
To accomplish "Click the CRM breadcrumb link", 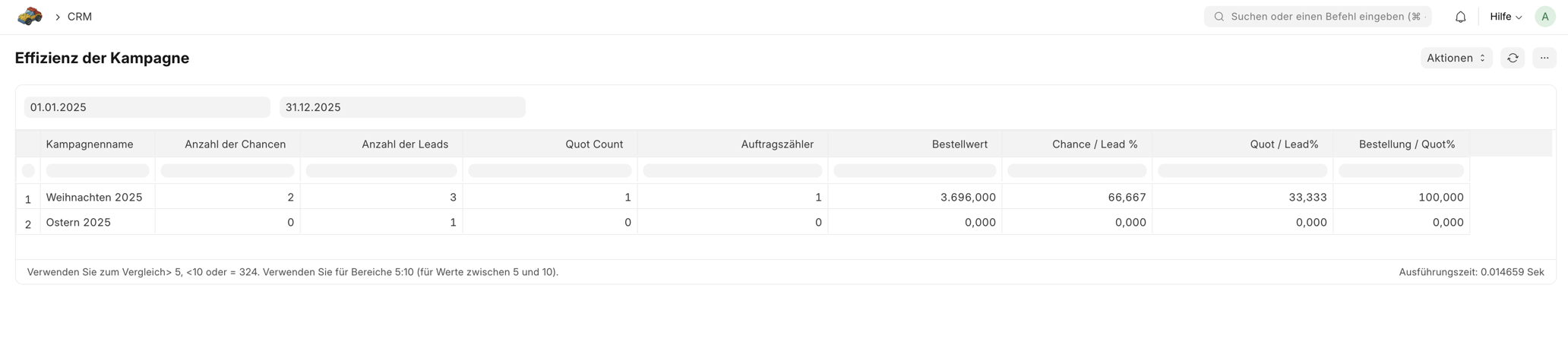I will 80,17.
